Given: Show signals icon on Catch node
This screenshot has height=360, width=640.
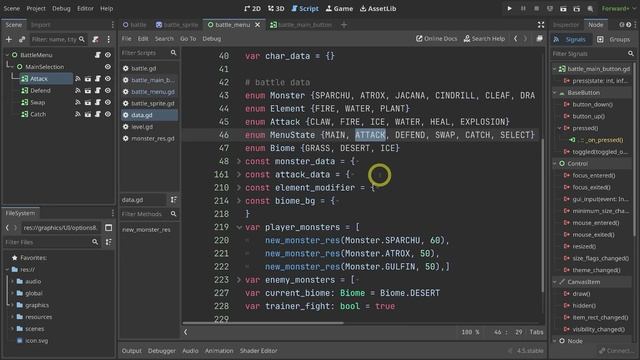Looking at the screenshot, I should (78, 114).
